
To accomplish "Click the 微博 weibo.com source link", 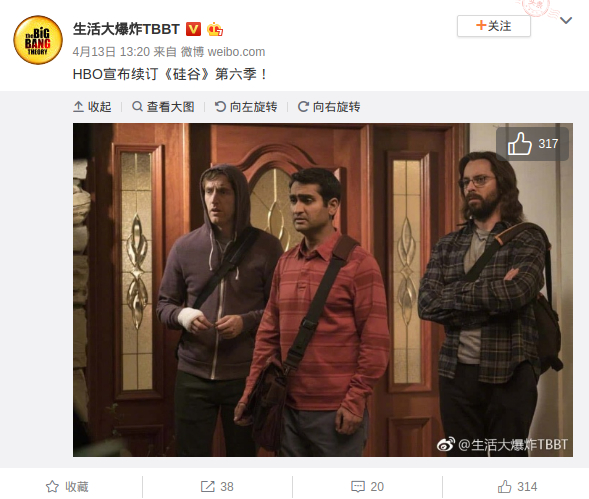I will pyautogui.click(x=223, y=51).
